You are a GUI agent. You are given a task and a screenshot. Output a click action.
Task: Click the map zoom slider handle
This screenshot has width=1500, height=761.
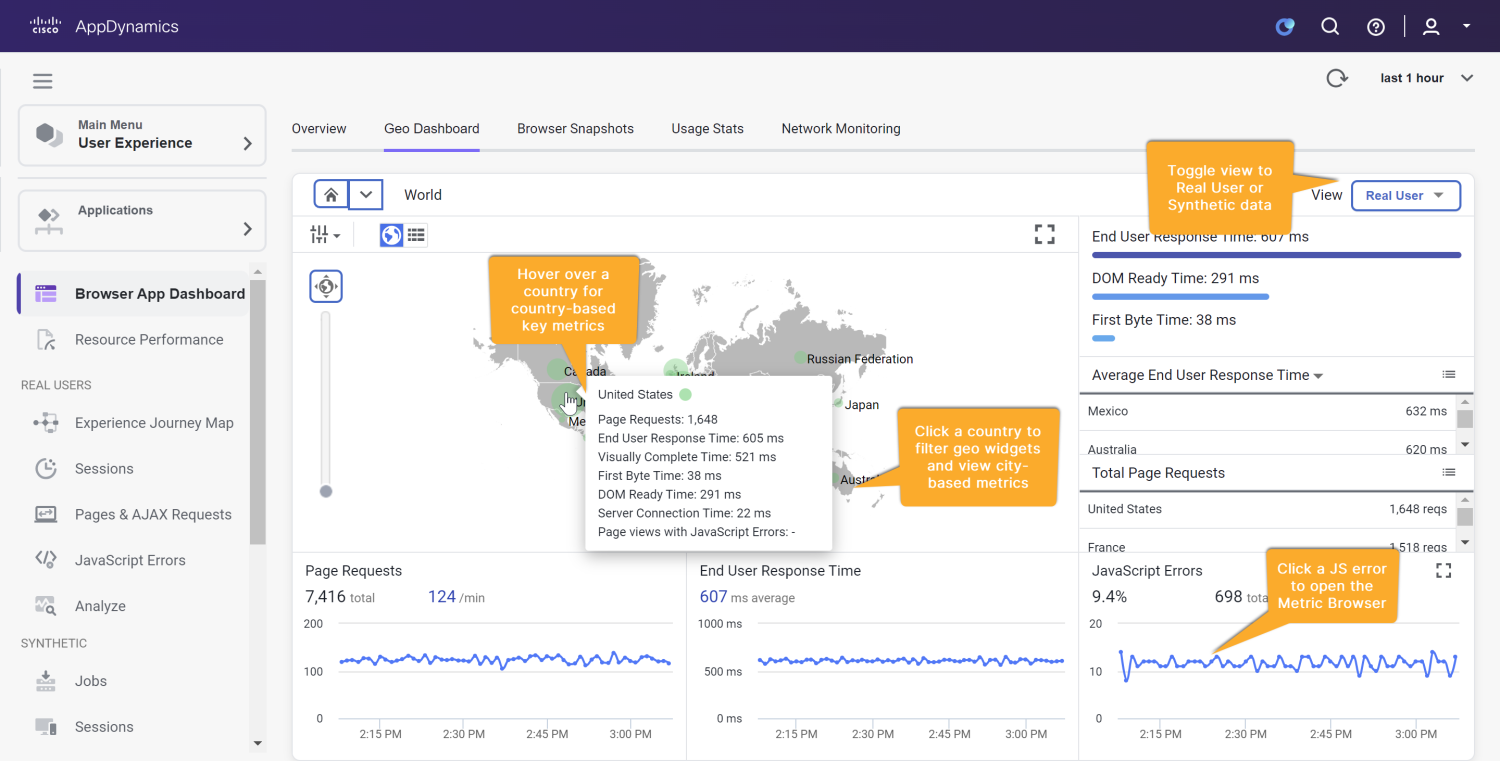[325, 491]
